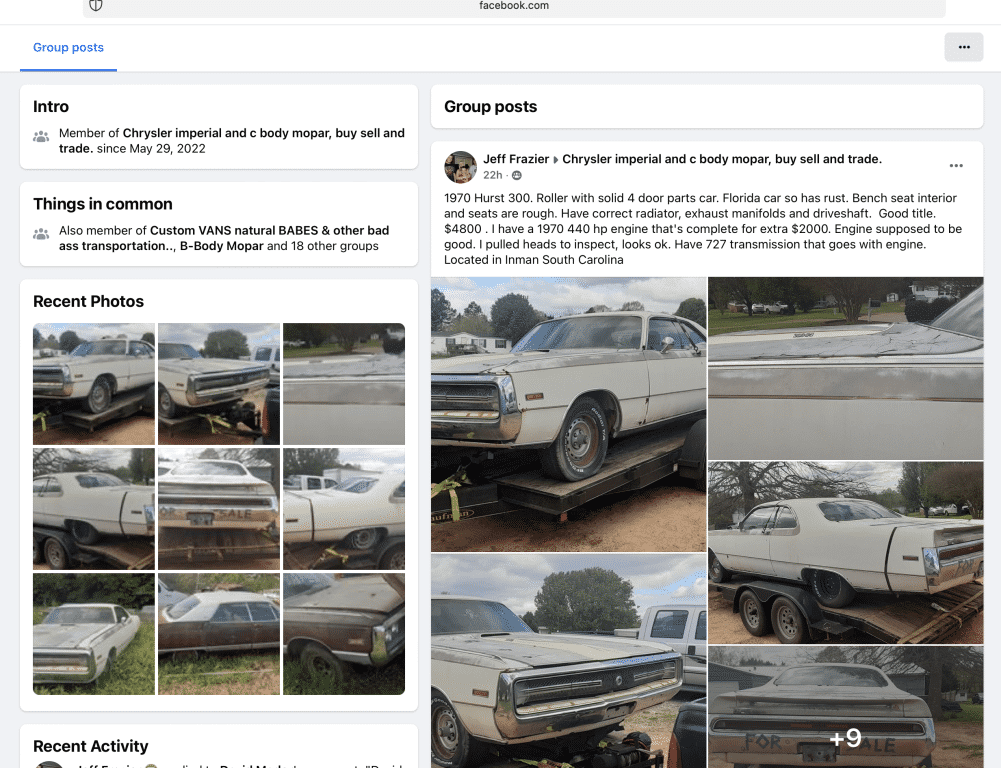This screenshot has height=768, width=1001.
Task: Open Custom VANS natural BABES group link
Action: click(269, 231)
